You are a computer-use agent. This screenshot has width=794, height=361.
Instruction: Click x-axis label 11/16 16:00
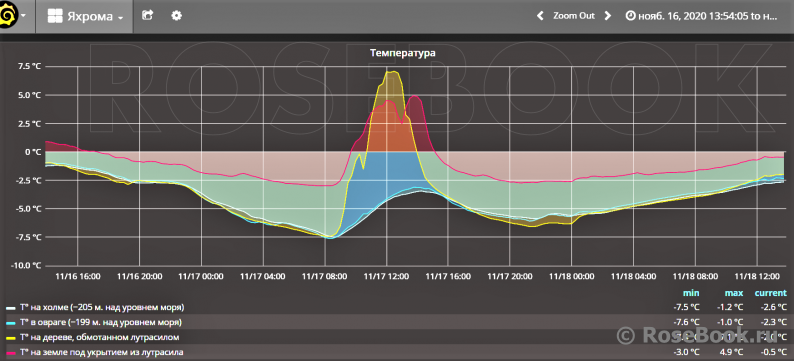coord(77,276)
